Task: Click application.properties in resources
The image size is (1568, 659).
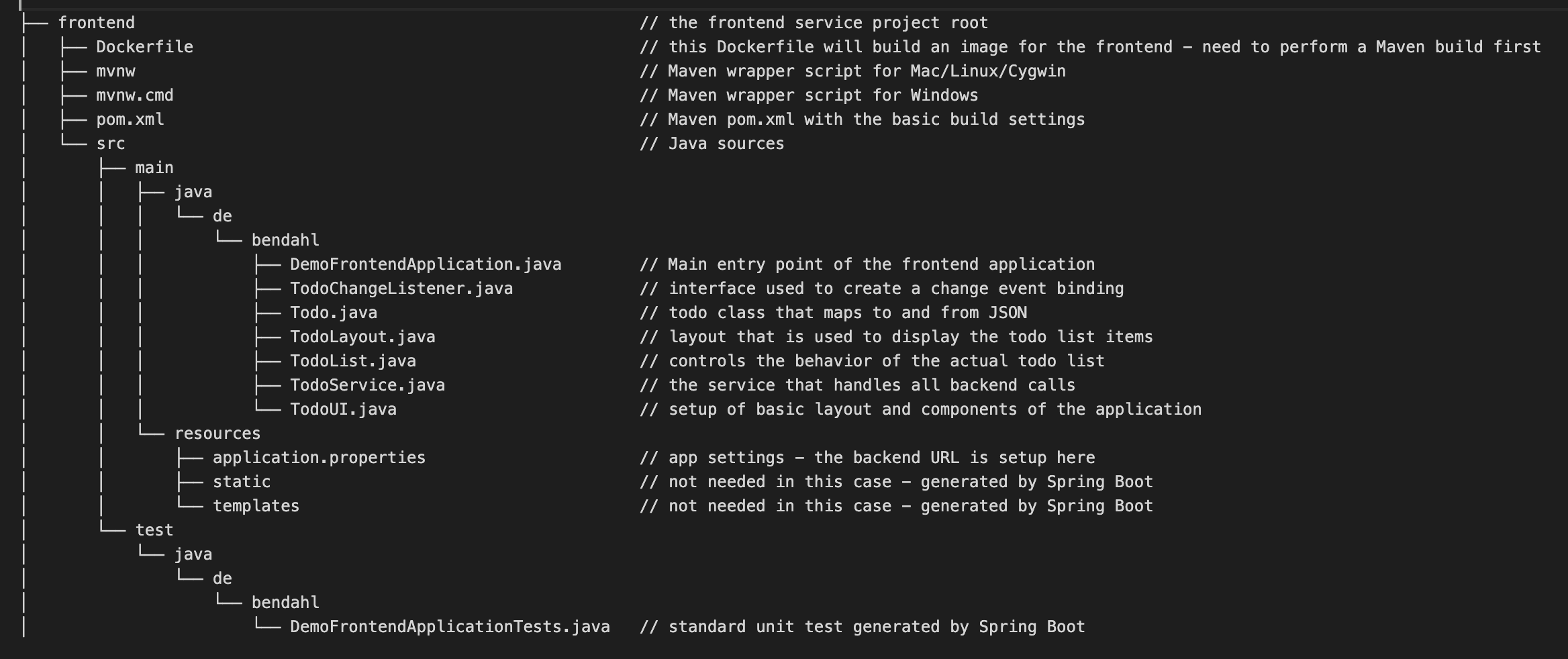Action: (320, 458)
